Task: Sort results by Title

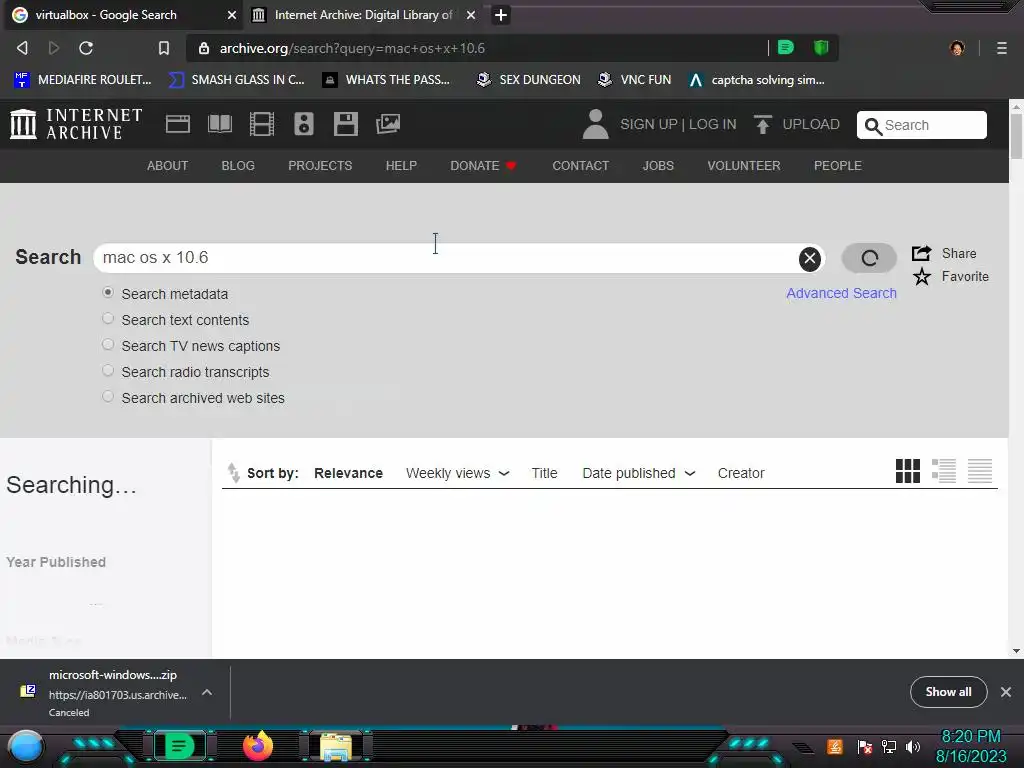Action: click(x=544, y=473)
